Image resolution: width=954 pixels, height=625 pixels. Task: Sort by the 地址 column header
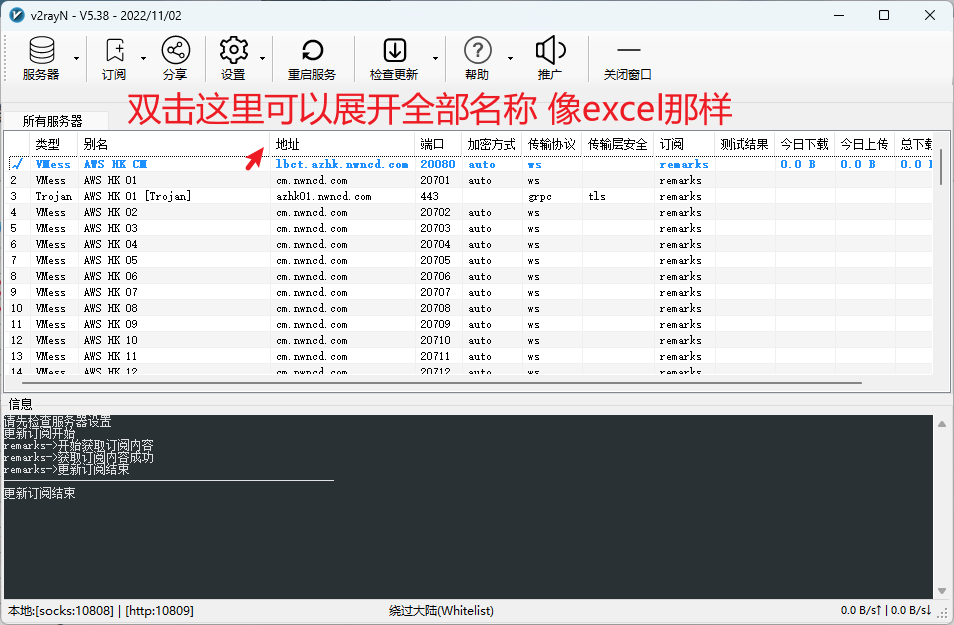pyautogui.click(x=342, y=144)
